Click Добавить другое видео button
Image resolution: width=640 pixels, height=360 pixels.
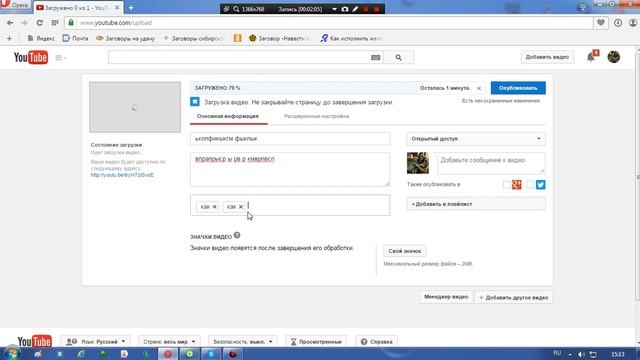click(513, 298)
